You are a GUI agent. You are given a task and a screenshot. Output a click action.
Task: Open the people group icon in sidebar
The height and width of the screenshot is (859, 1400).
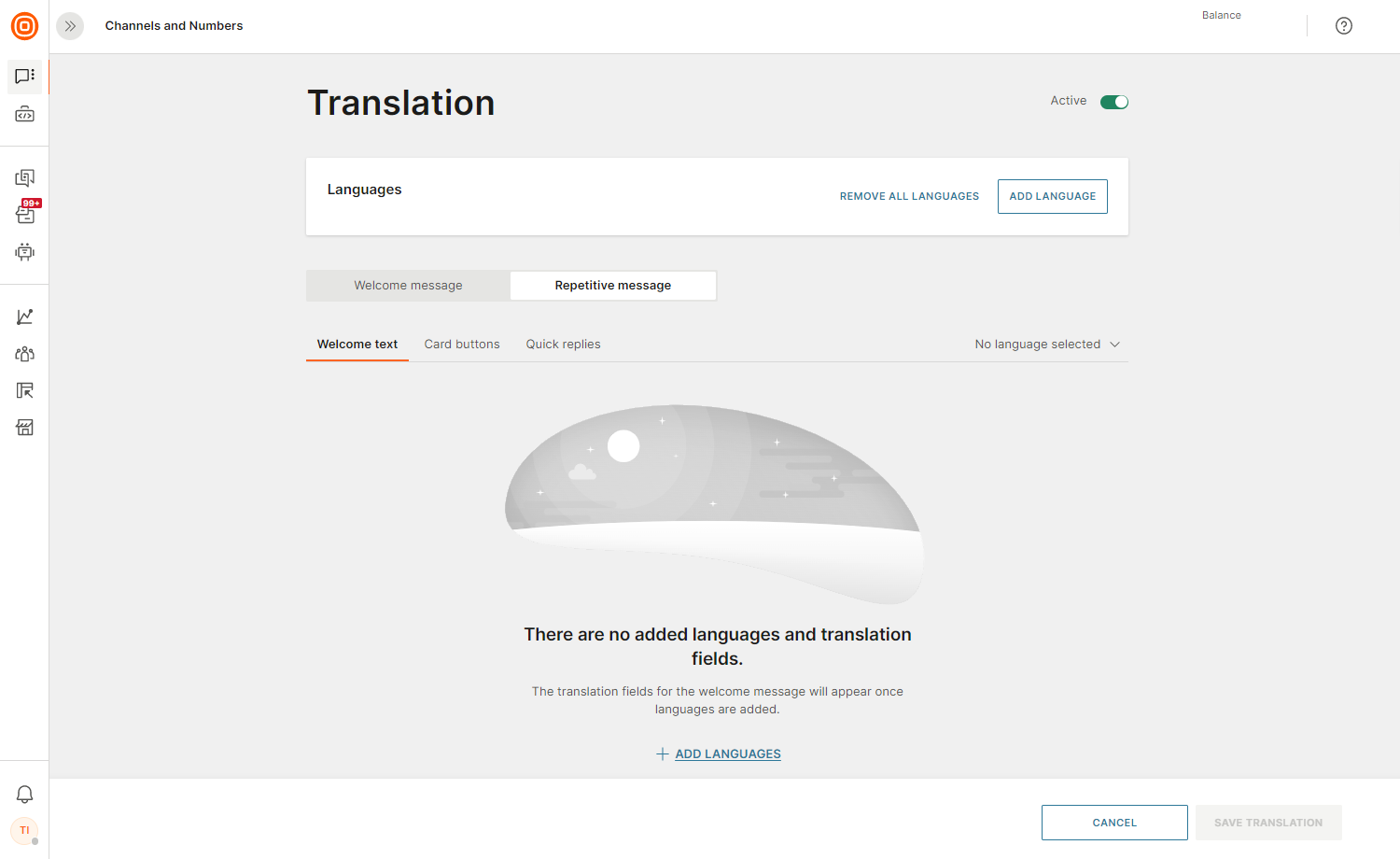click(25, 354)
